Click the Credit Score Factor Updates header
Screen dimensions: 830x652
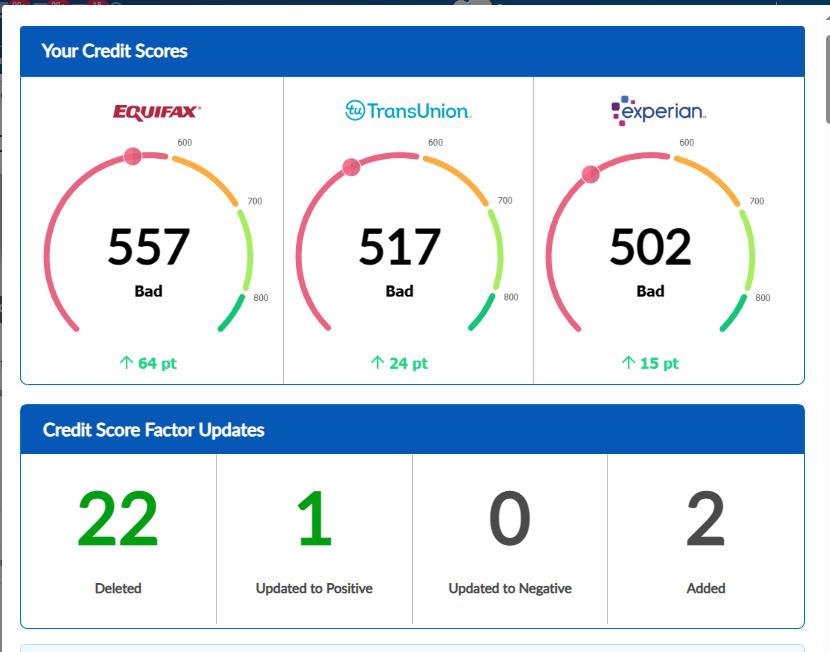153,430
